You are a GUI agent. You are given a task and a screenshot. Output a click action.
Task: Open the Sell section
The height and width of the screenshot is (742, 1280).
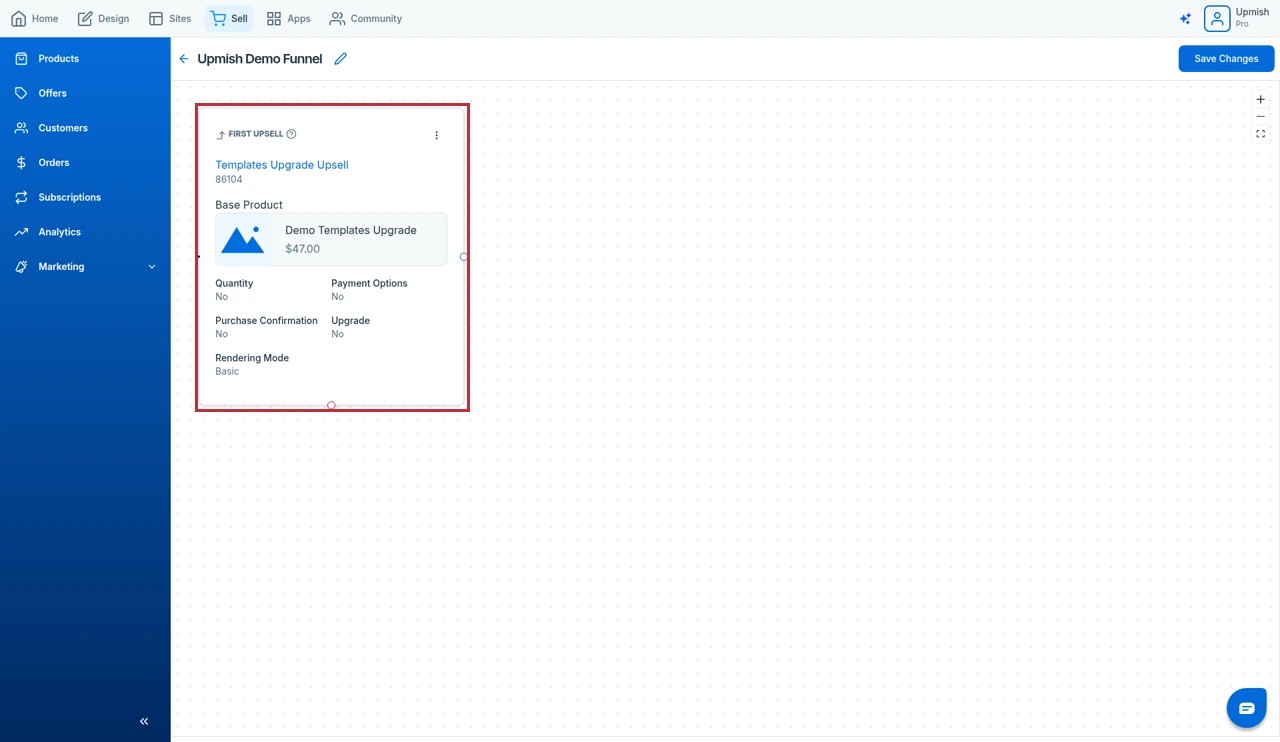coord(229,18)
